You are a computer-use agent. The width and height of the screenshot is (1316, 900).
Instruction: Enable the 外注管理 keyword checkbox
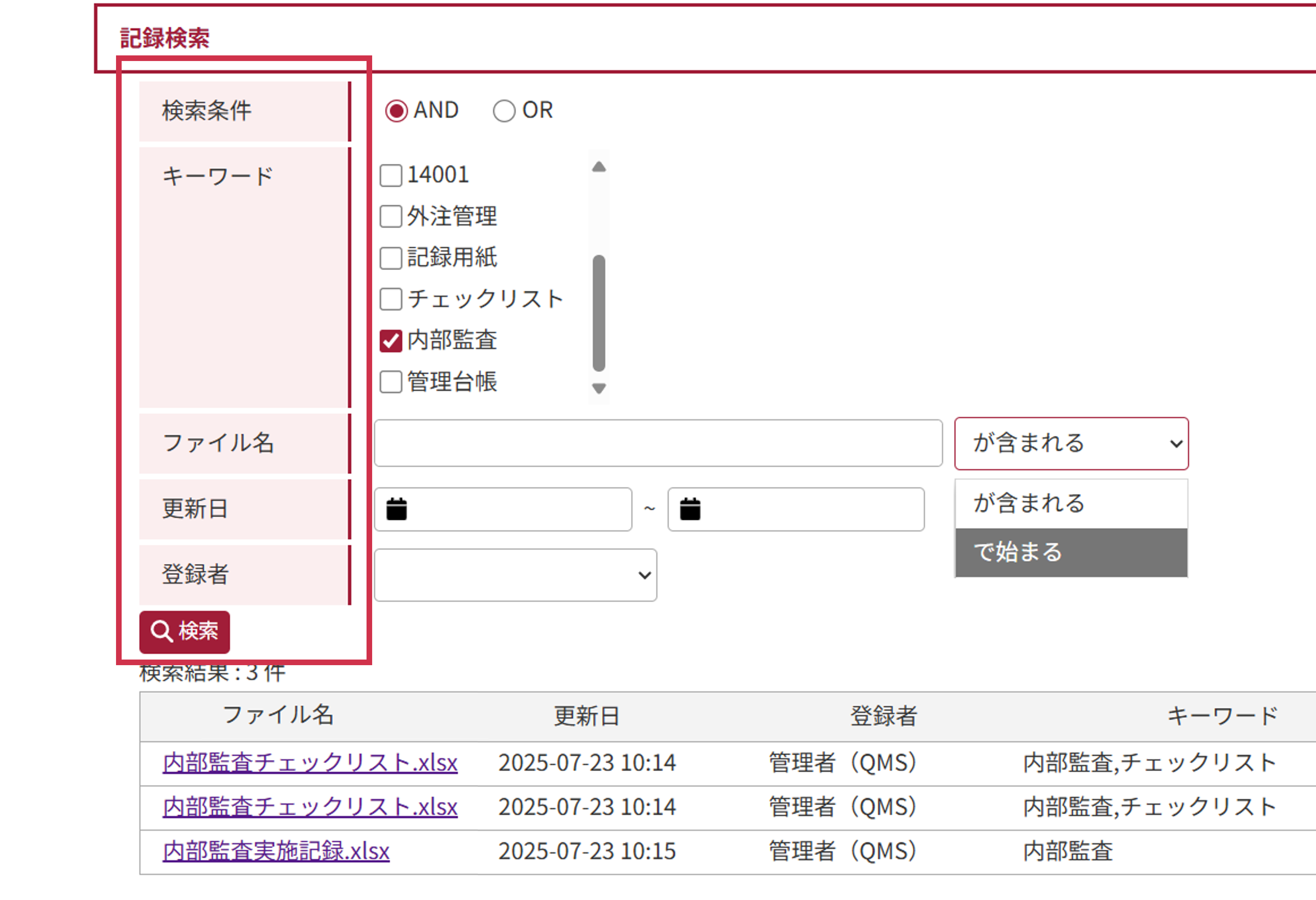(x=391, y=217)
